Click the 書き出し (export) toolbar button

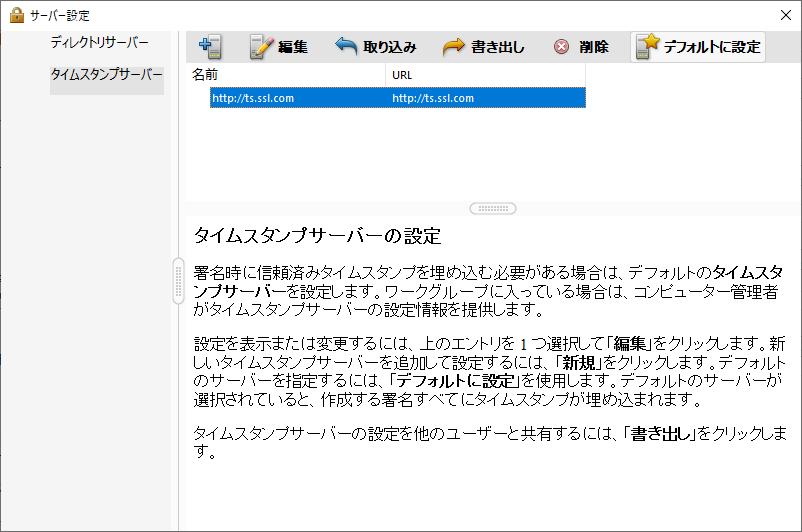[484, 47]
